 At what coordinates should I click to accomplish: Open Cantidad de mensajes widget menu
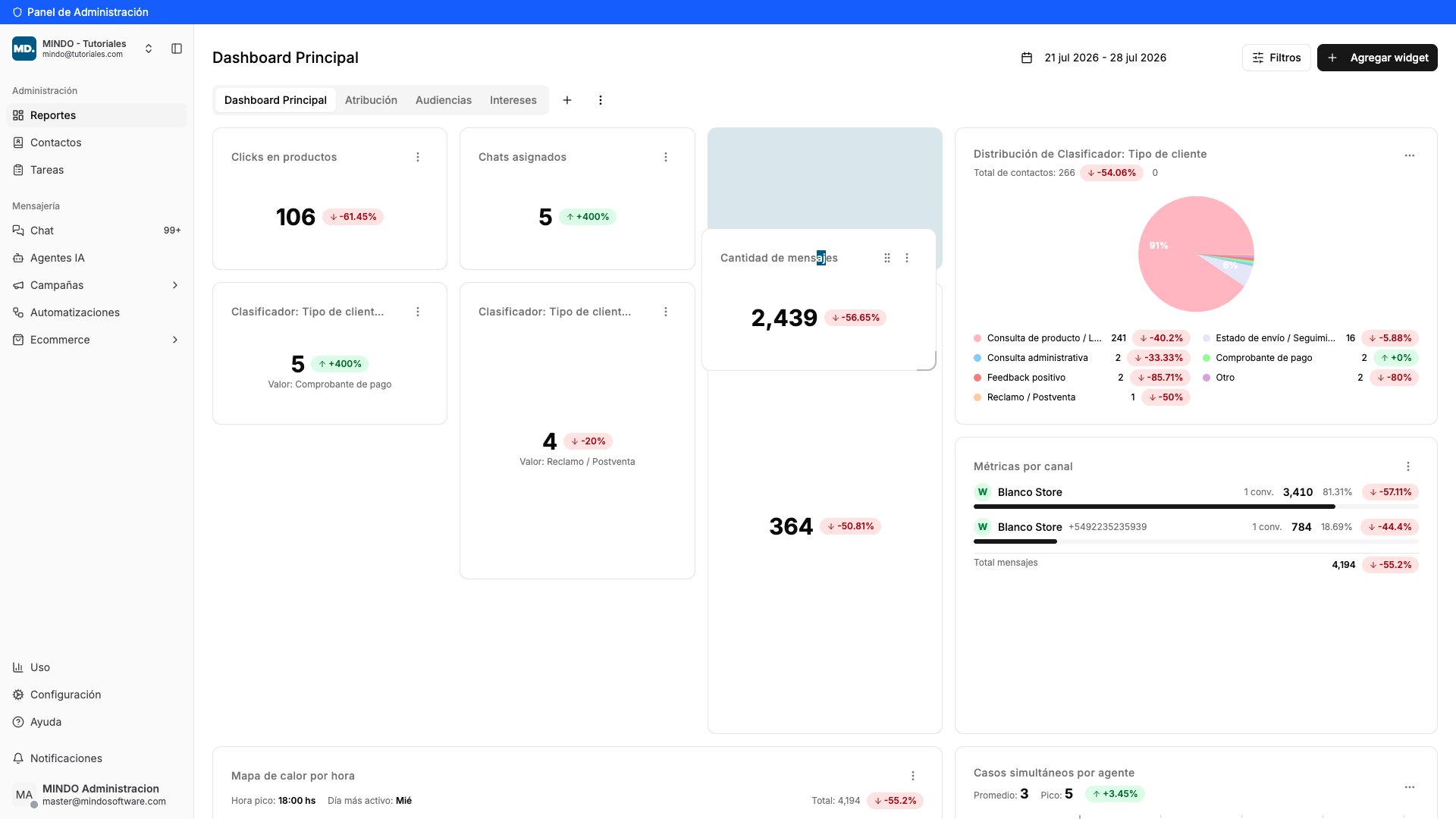point(907,258)
